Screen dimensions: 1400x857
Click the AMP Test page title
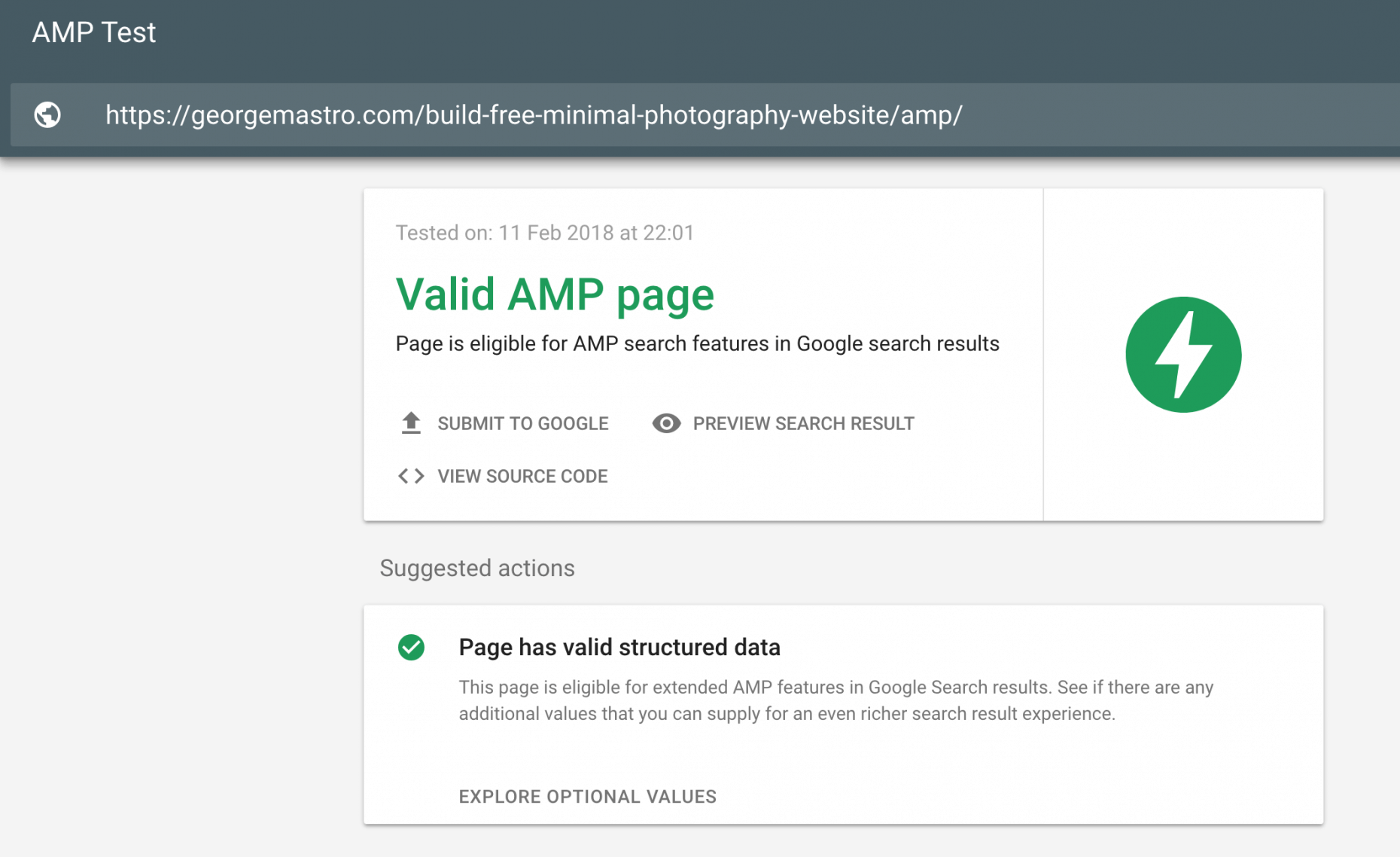[x=94, y=32]
